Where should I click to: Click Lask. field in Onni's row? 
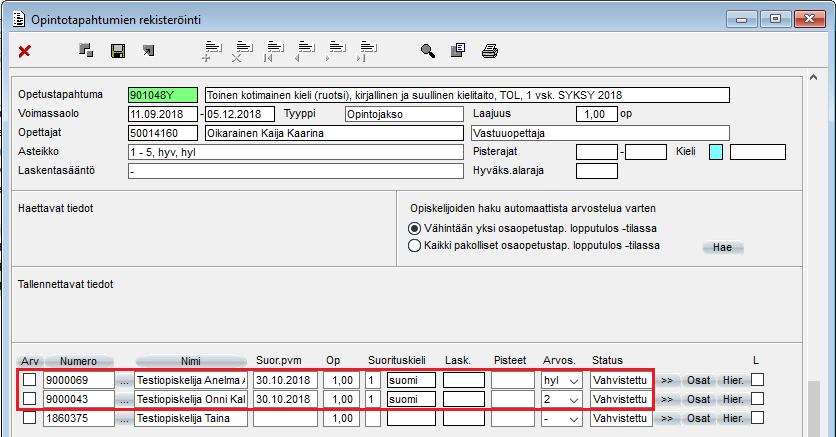pos(464,400)
